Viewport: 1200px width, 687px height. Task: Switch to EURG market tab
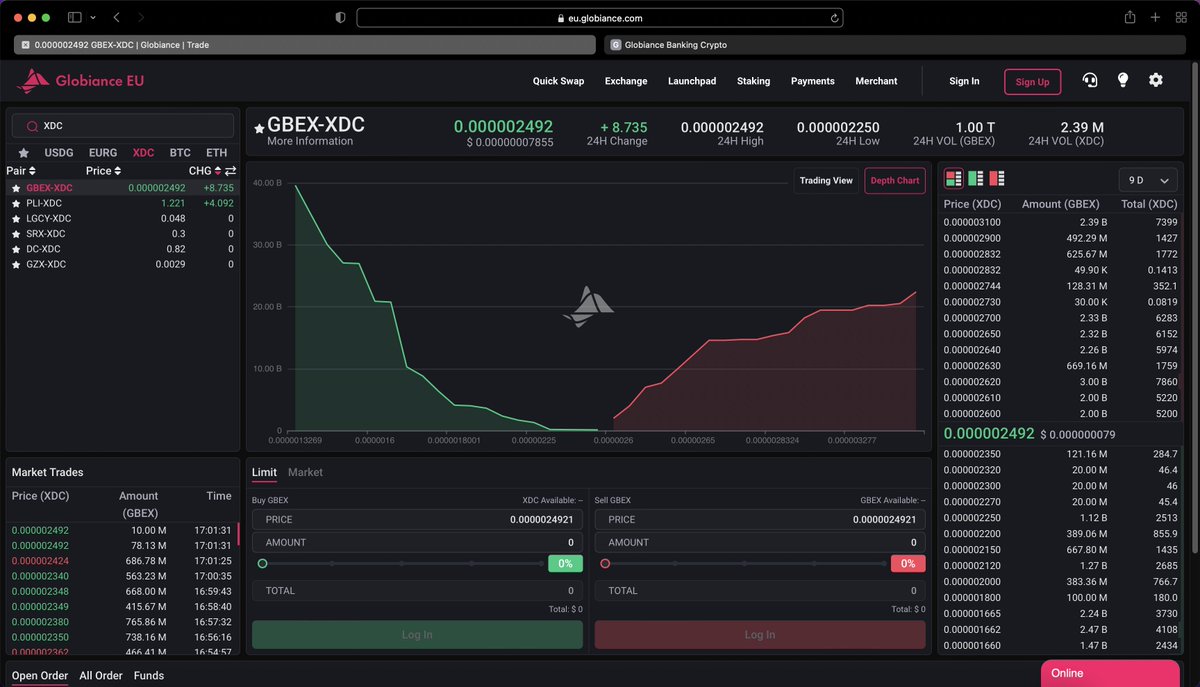point(103,153)
